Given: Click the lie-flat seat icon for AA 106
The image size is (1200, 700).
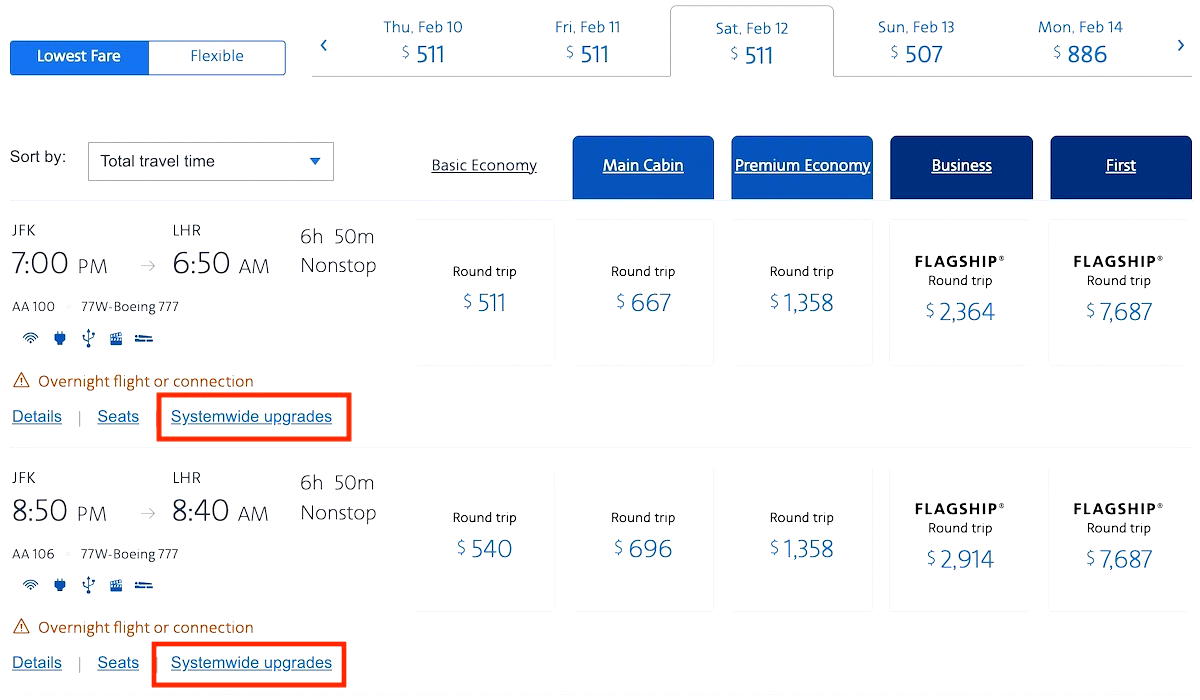Looking at the screenshot, I should pos(144,585).
